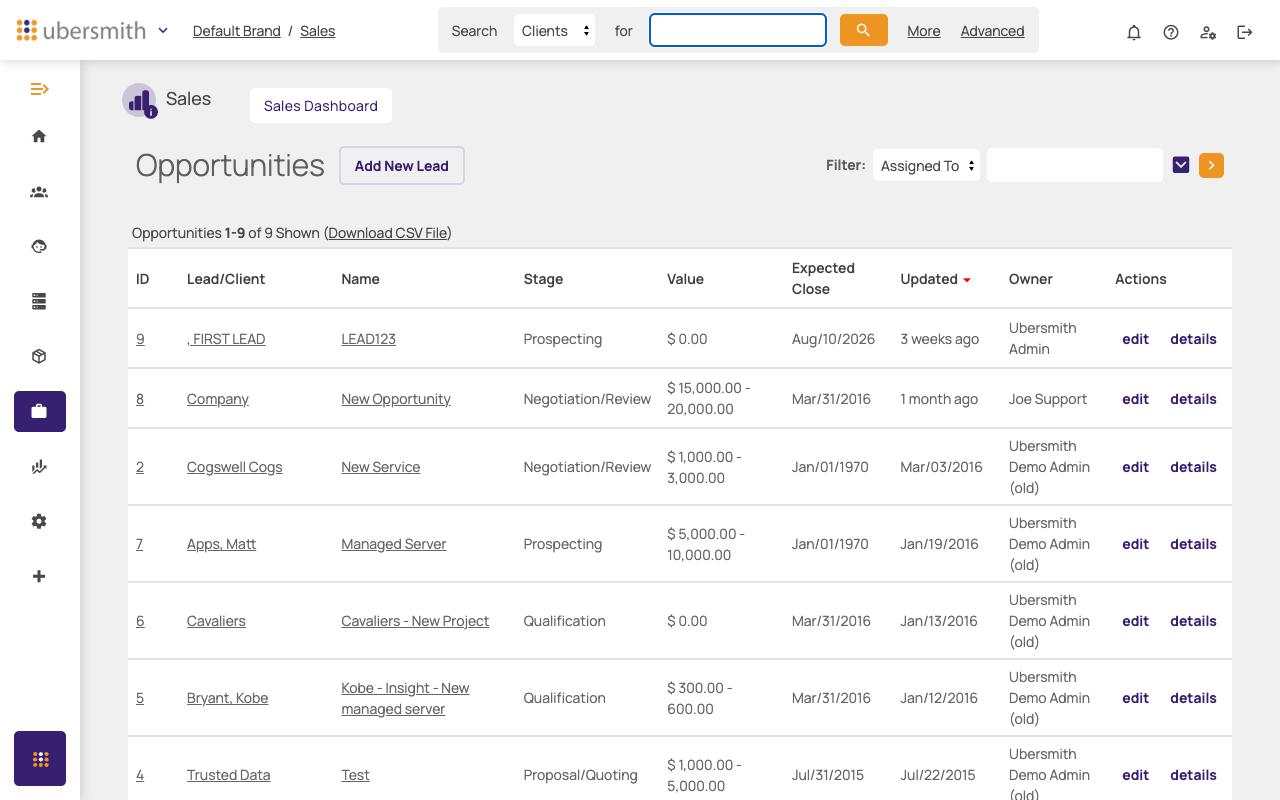
Task: Click the Default Brand breadcrumb
Action: point(237,31)
